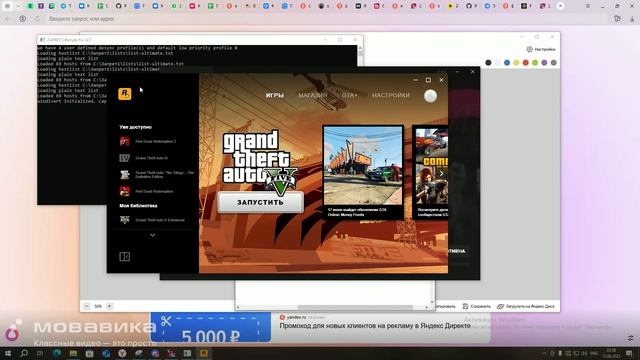Click ОТМЕНА in the window behind launcher

[x=456, y=251]
